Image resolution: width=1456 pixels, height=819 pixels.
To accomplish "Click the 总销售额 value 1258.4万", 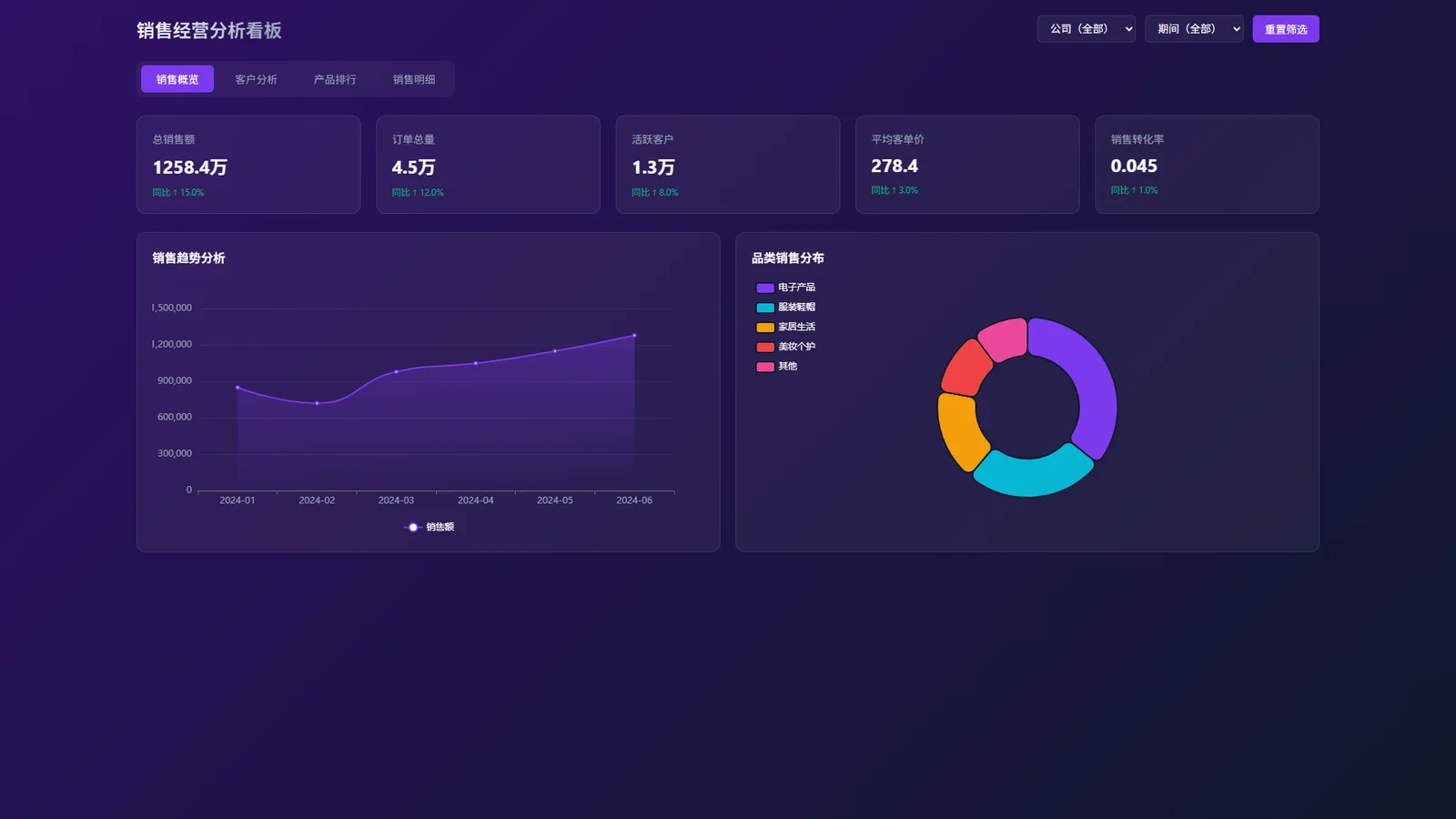I will (190, 167).
